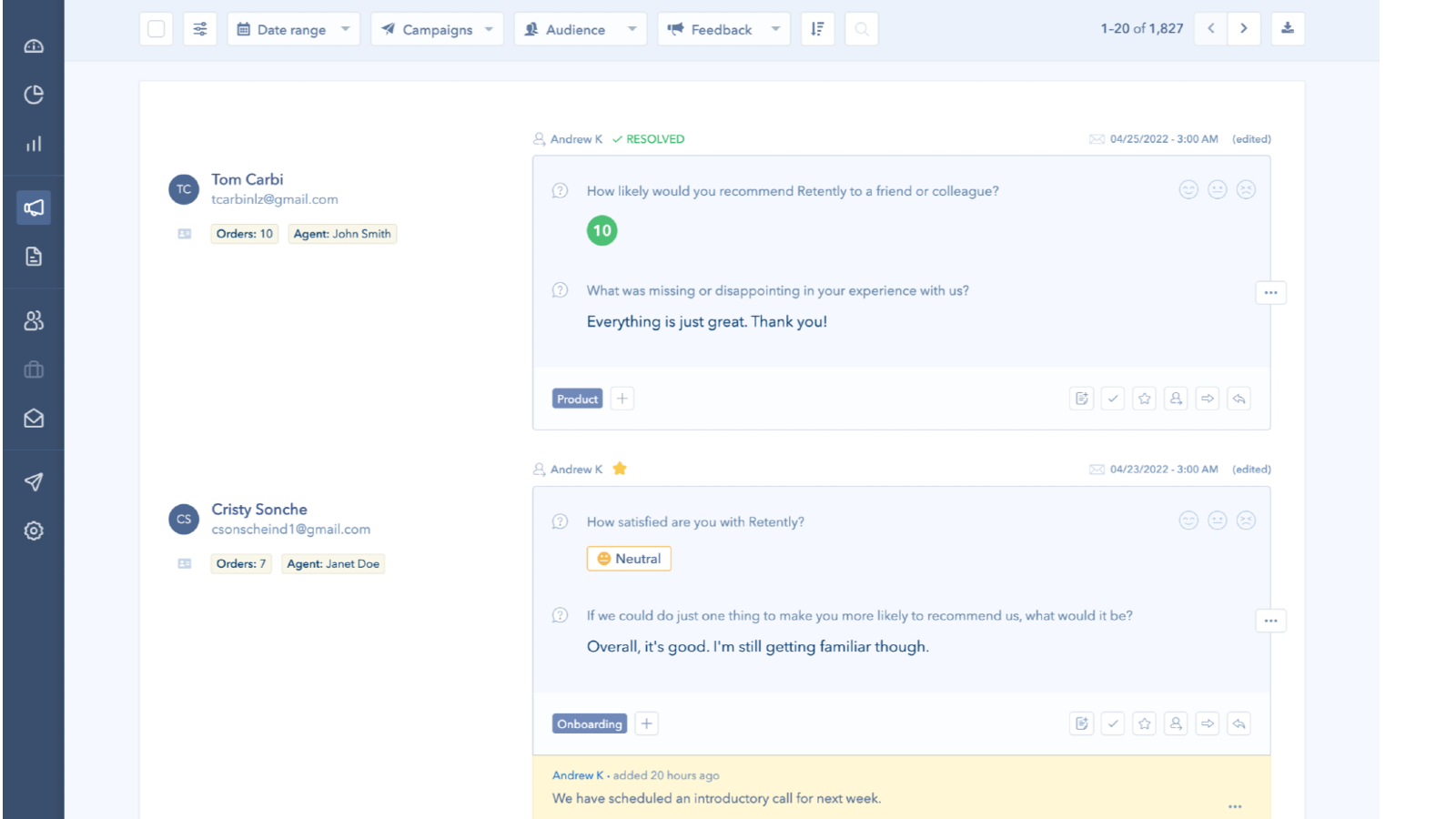Viewport: 1456px width, 819px height.
Task: Expand the Date range dropdown
Action: (293, 29)
